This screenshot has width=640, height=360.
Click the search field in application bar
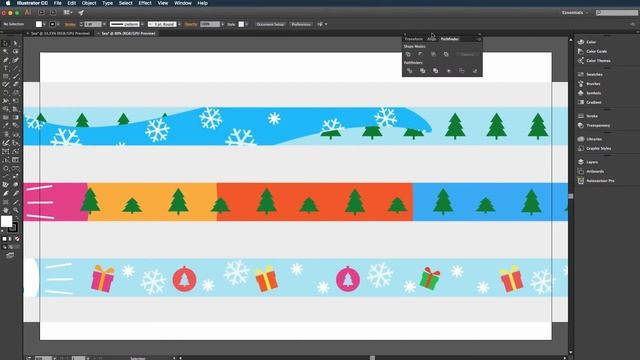616,13
